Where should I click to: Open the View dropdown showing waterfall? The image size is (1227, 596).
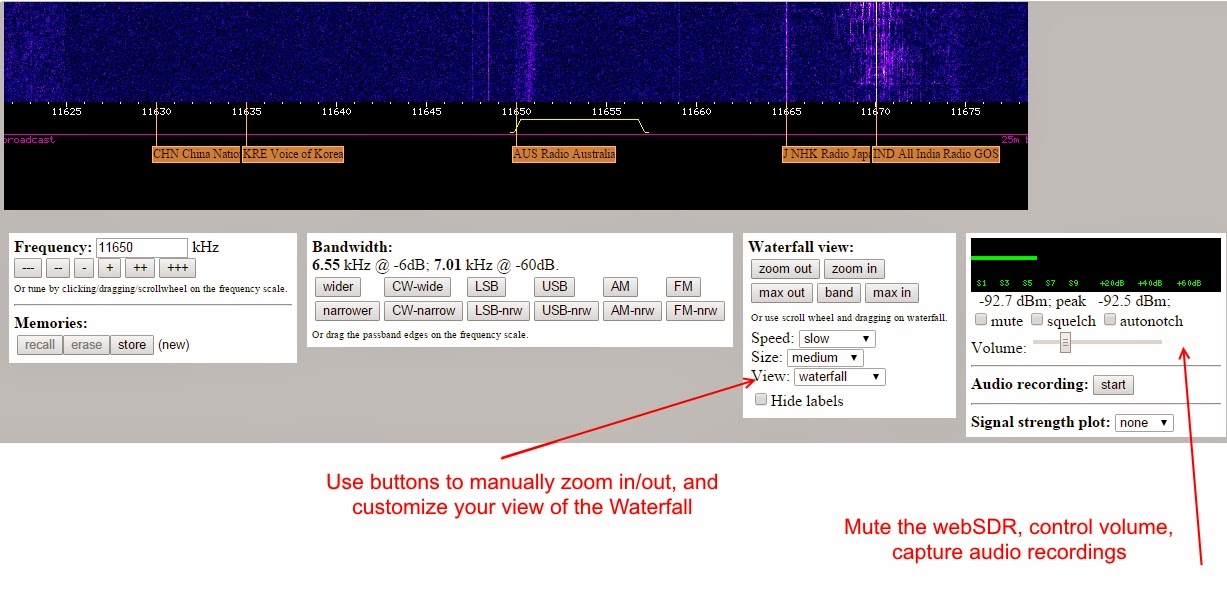point(839,376)
